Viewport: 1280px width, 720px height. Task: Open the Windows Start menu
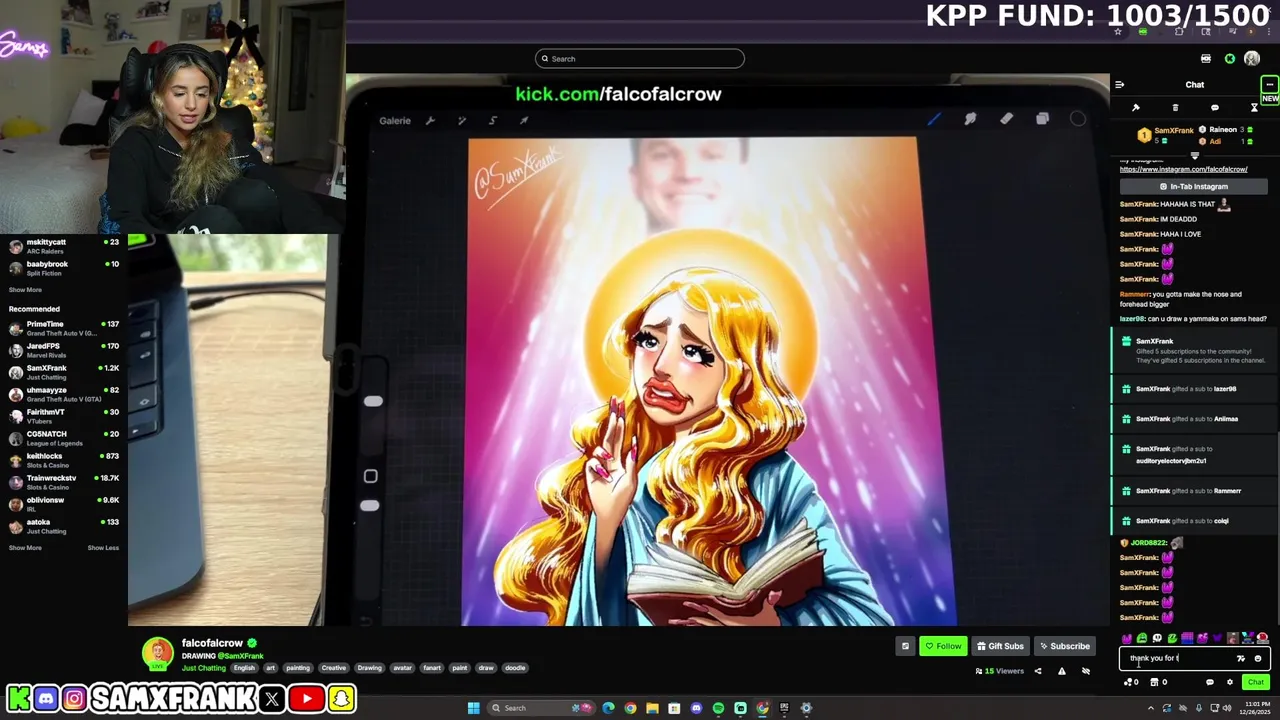[x=474, y=708]
